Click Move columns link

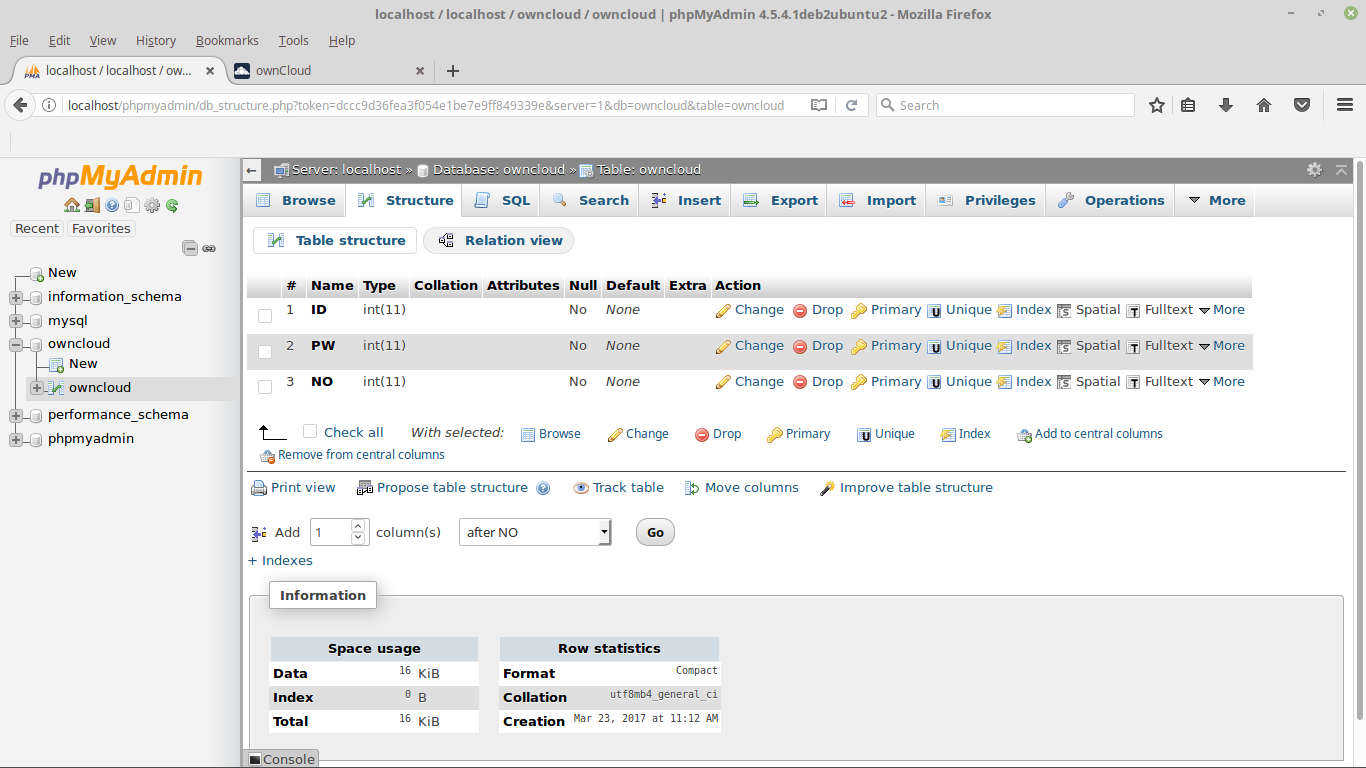pyautogui.click(x=741, y=488)
